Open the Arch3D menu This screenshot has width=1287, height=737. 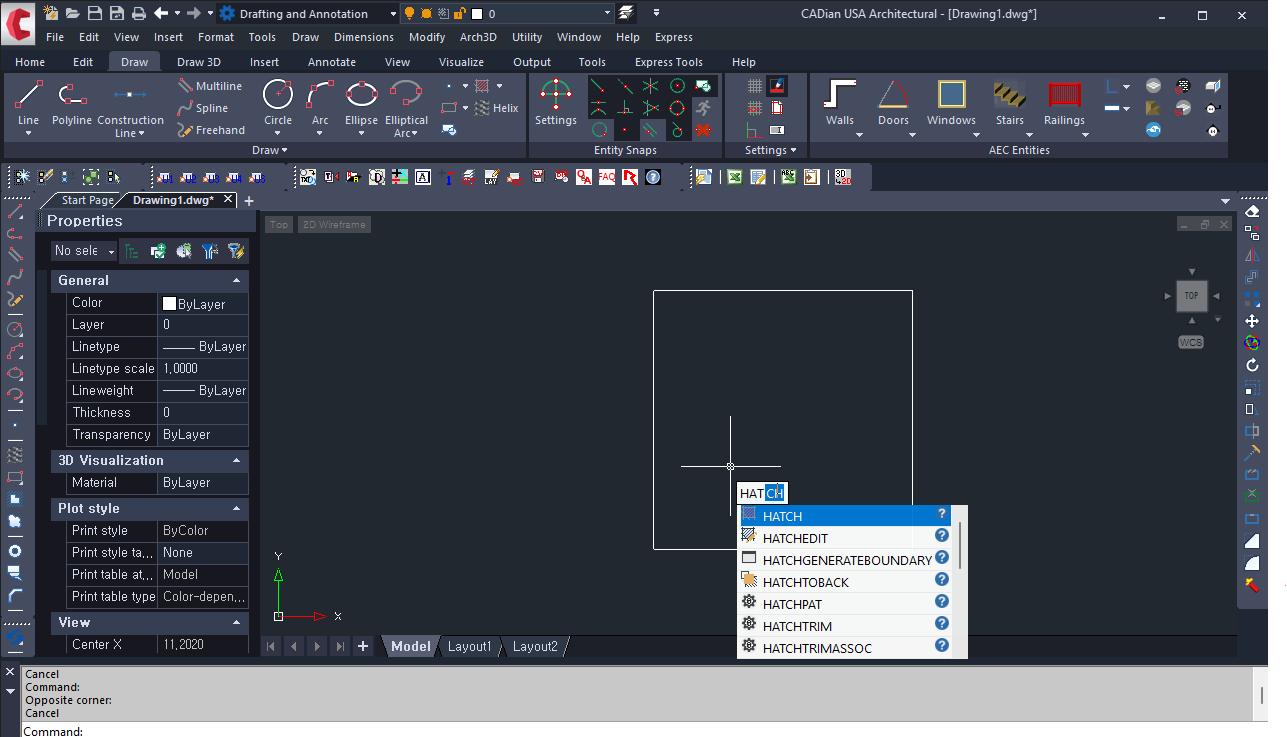pos(478,37)
